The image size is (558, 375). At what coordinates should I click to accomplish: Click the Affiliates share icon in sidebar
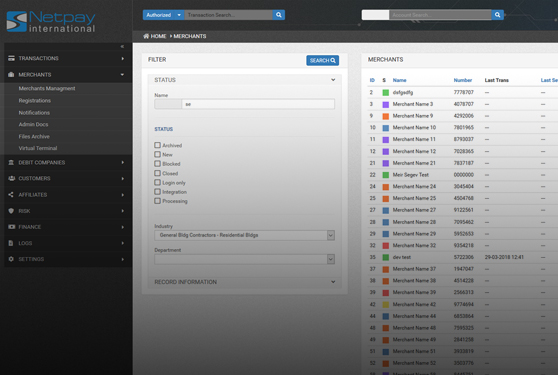click(x=11, y=195)
